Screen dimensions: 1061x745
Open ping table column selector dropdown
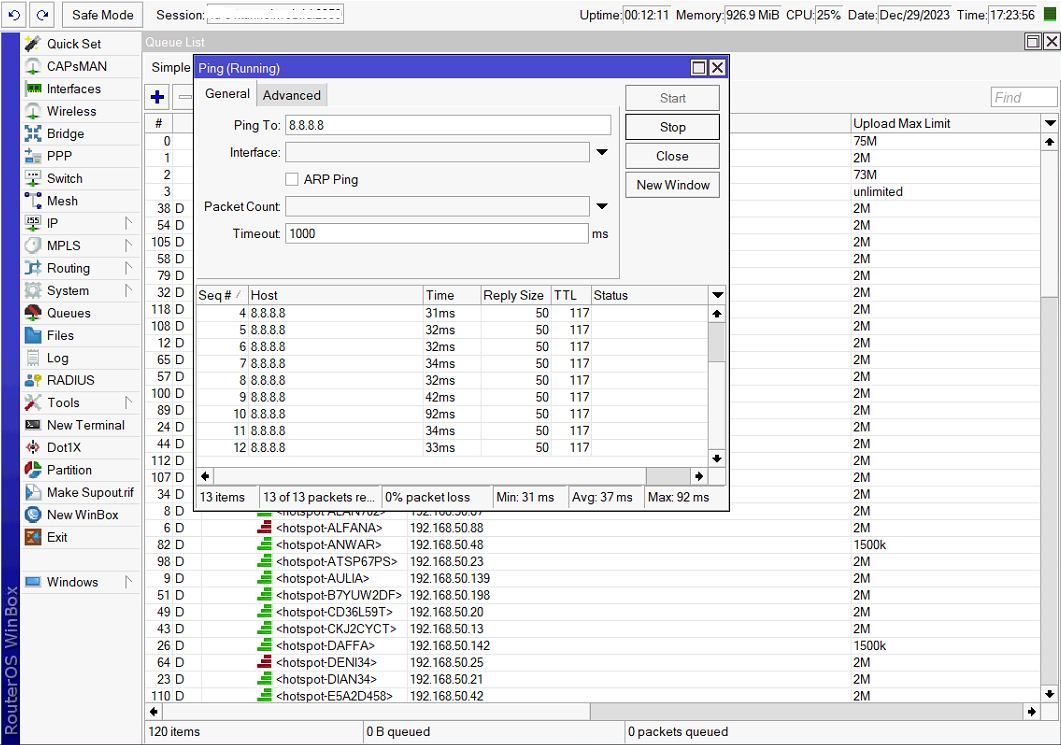[x=717, y=295]
